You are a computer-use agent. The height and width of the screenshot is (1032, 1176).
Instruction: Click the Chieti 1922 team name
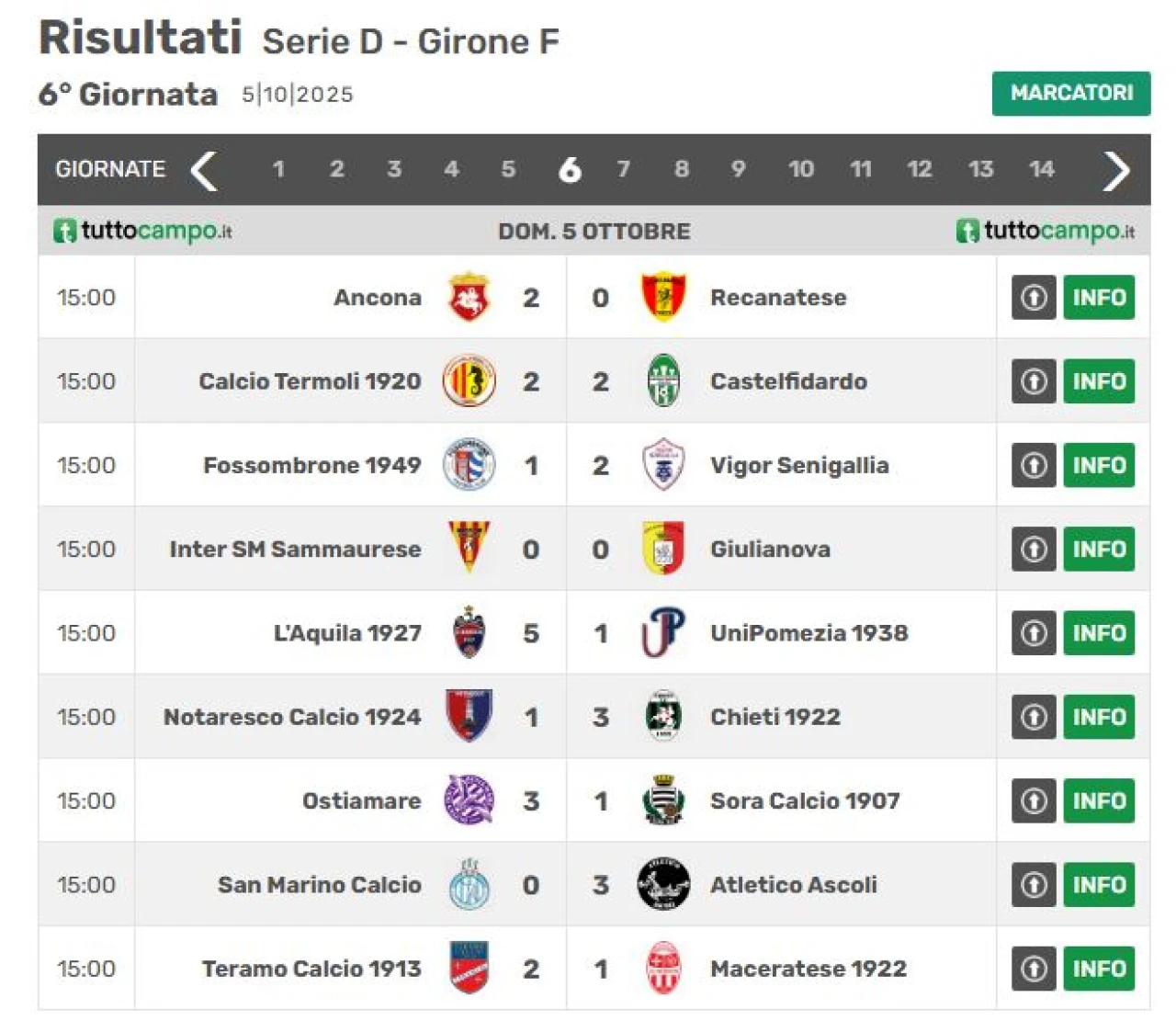point(775,717)
